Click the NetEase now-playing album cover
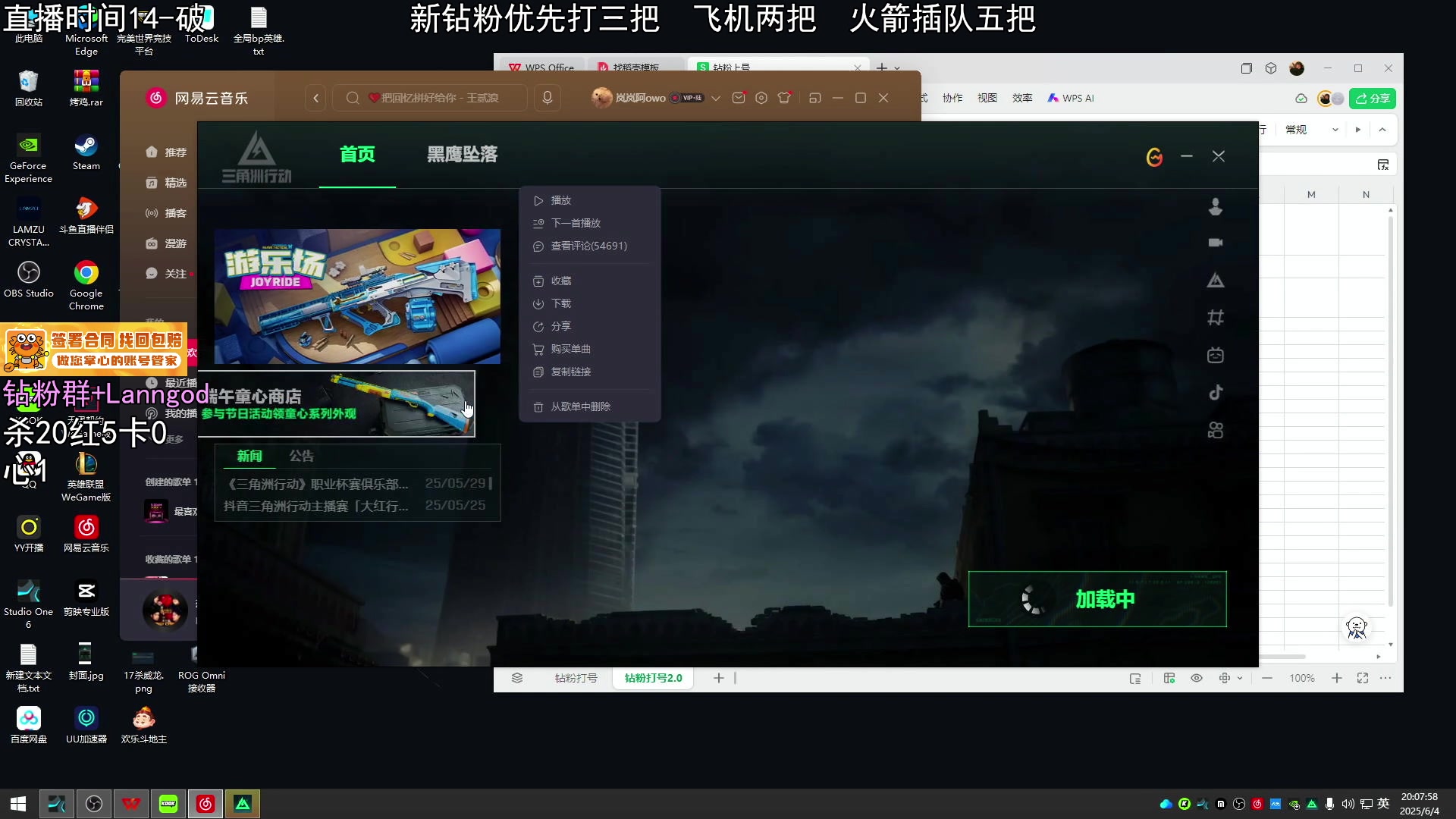Viewport: 1456px width, 819px height. (x=165, y=610)
